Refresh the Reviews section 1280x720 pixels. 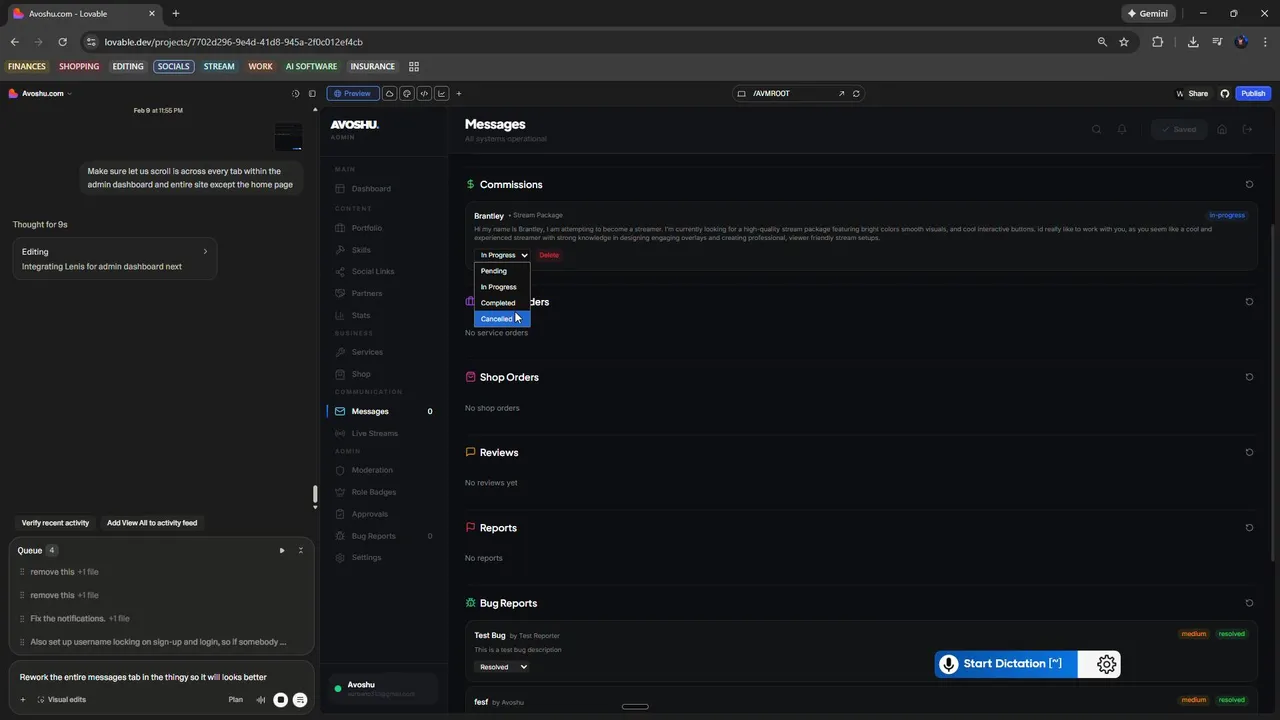tap(1249, 452)
